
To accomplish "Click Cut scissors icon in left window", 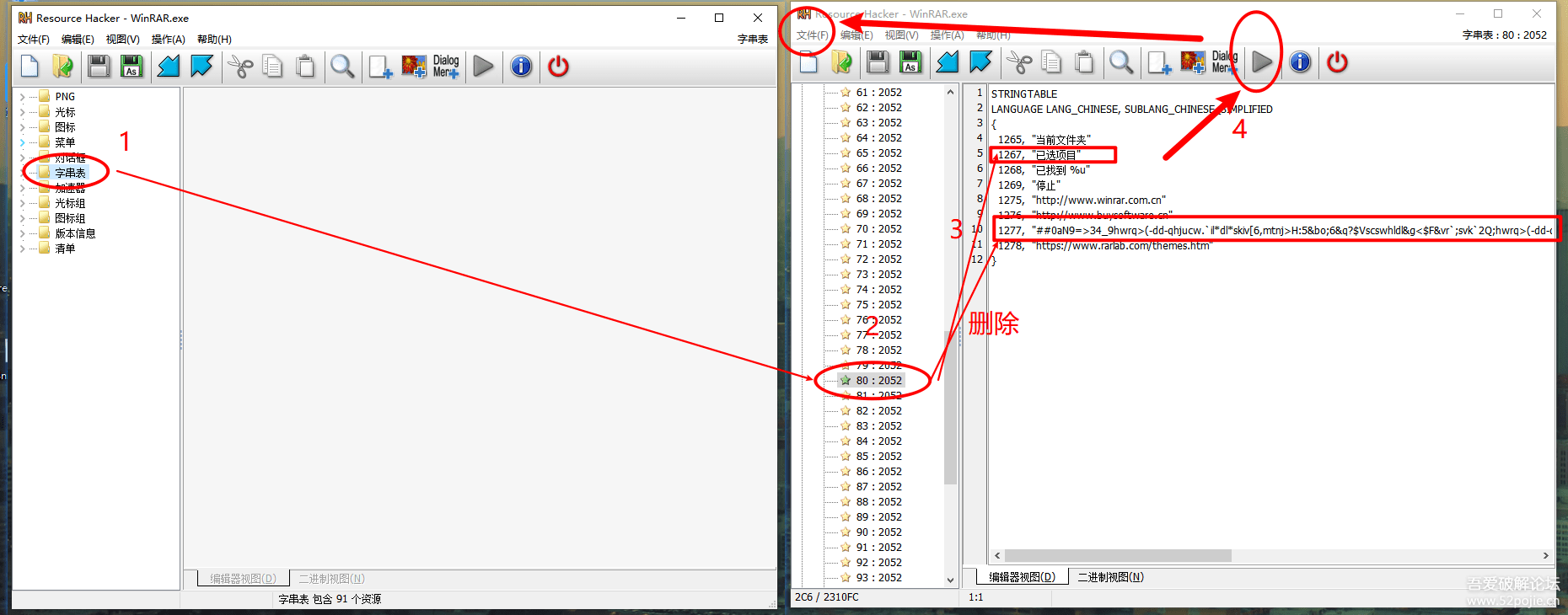I will (x=240, y=66).
